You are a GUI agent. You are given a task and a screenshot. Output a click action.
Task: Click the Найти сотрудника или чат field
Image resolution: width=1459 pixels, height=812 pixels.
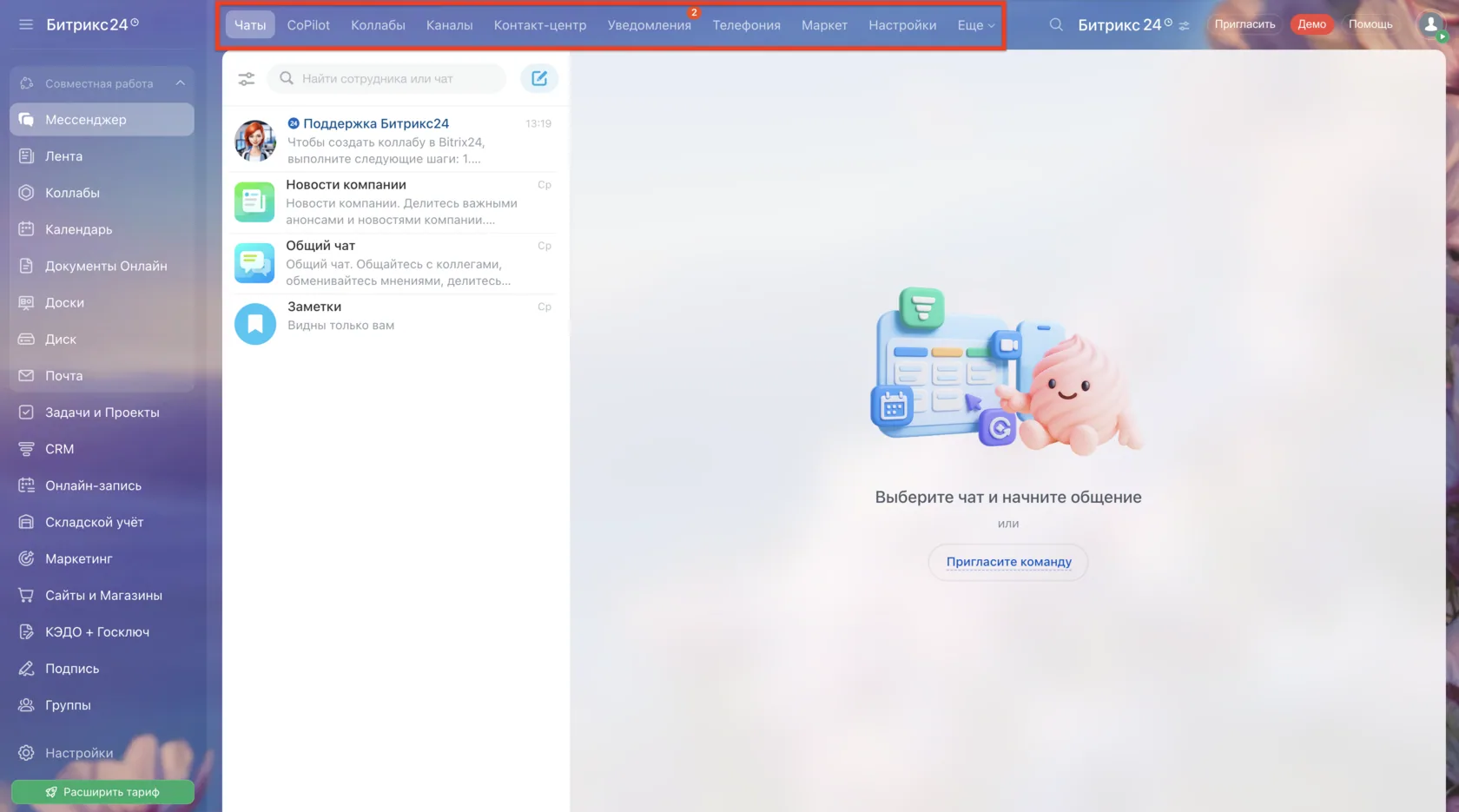[386, 78]
